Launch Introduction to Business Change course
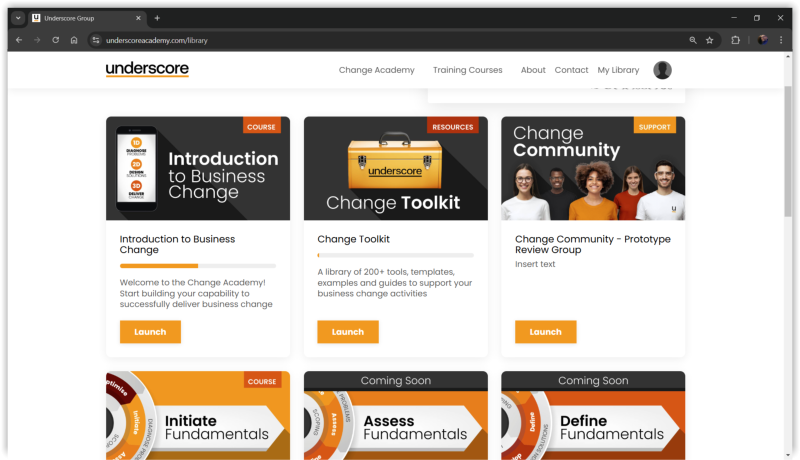 click(x=150, y=331)
